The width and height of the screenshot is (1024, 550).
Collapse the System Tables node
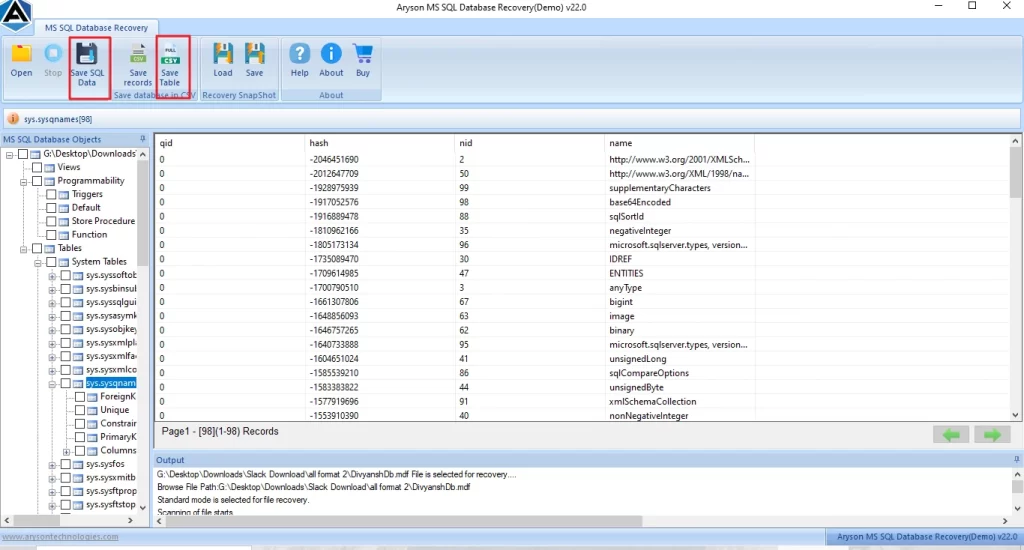(x=38, y=263)
